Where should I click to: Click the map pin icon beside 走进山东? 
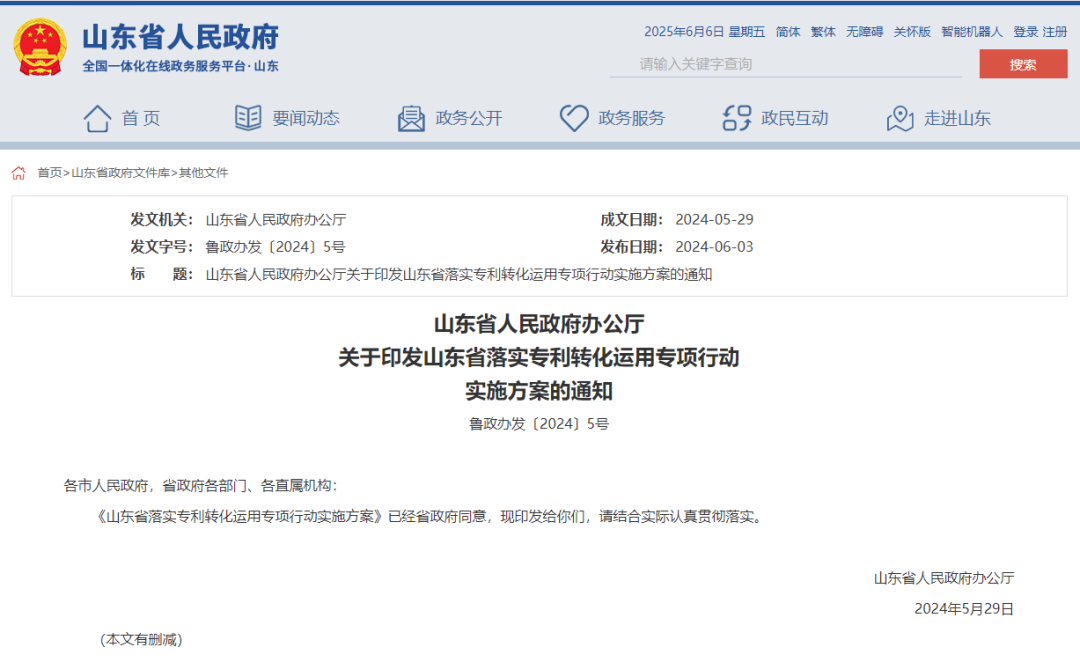[900, 118]
